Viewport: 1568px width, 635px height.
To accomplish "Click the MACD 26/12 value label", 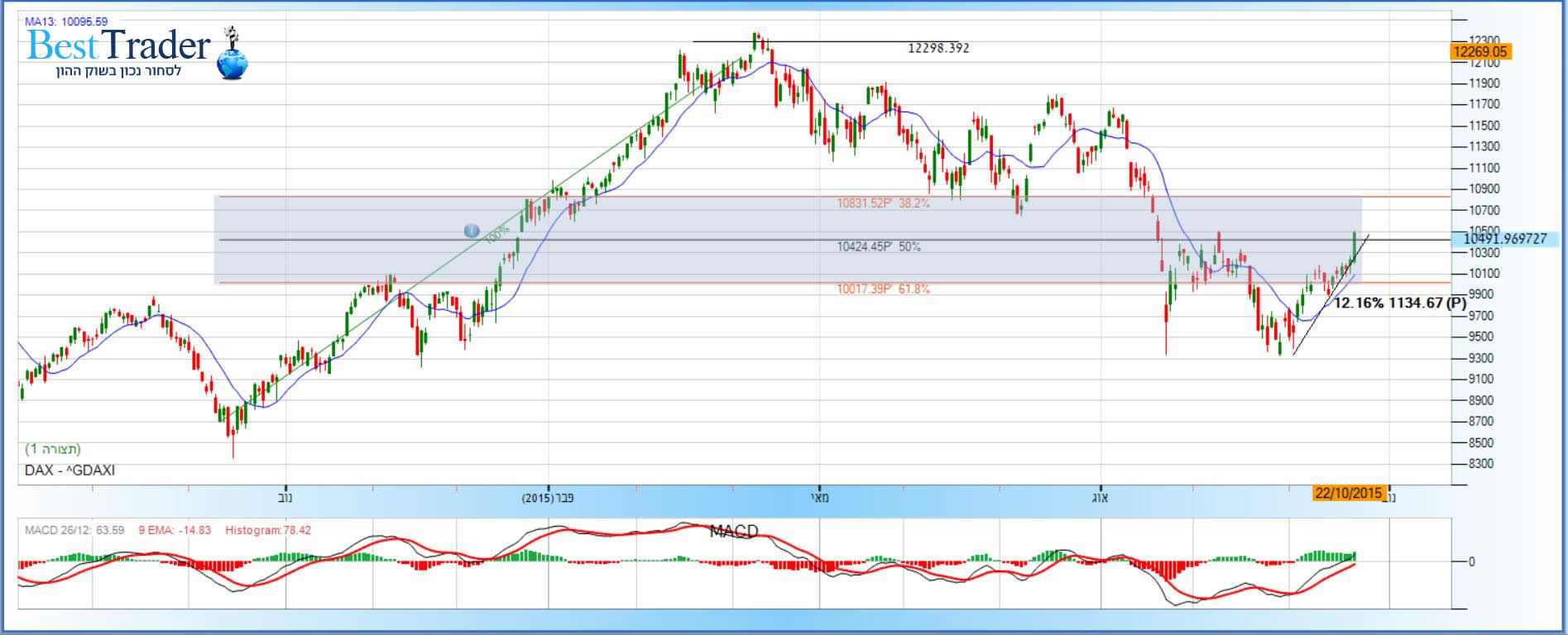I will [x=74, y=530].
